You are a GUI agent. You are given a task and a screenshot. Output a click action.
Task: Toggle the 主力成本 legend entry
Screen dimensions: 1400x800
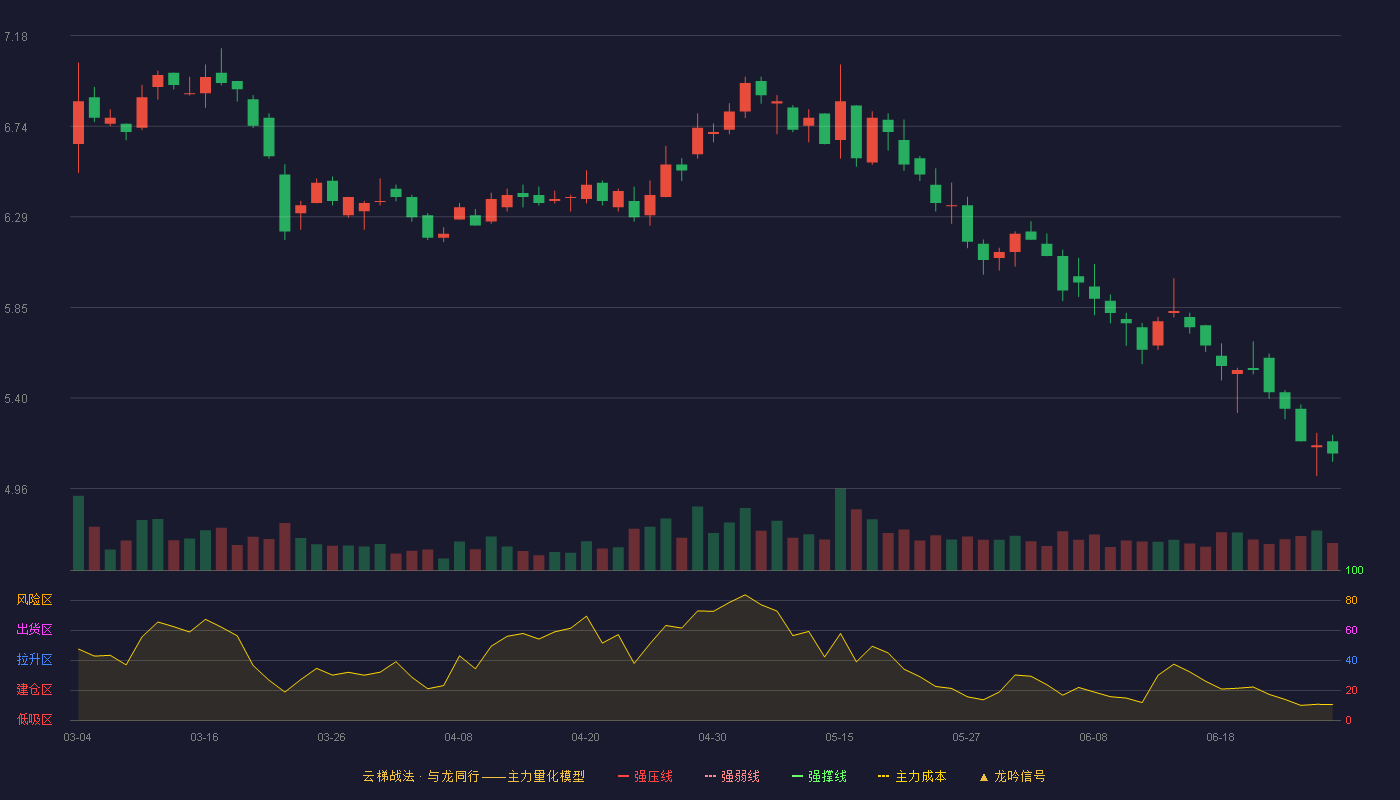912,776
